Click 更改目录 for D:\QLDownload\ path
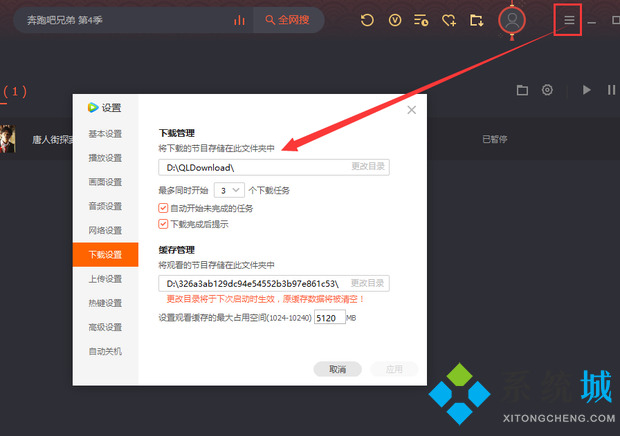 368,166
